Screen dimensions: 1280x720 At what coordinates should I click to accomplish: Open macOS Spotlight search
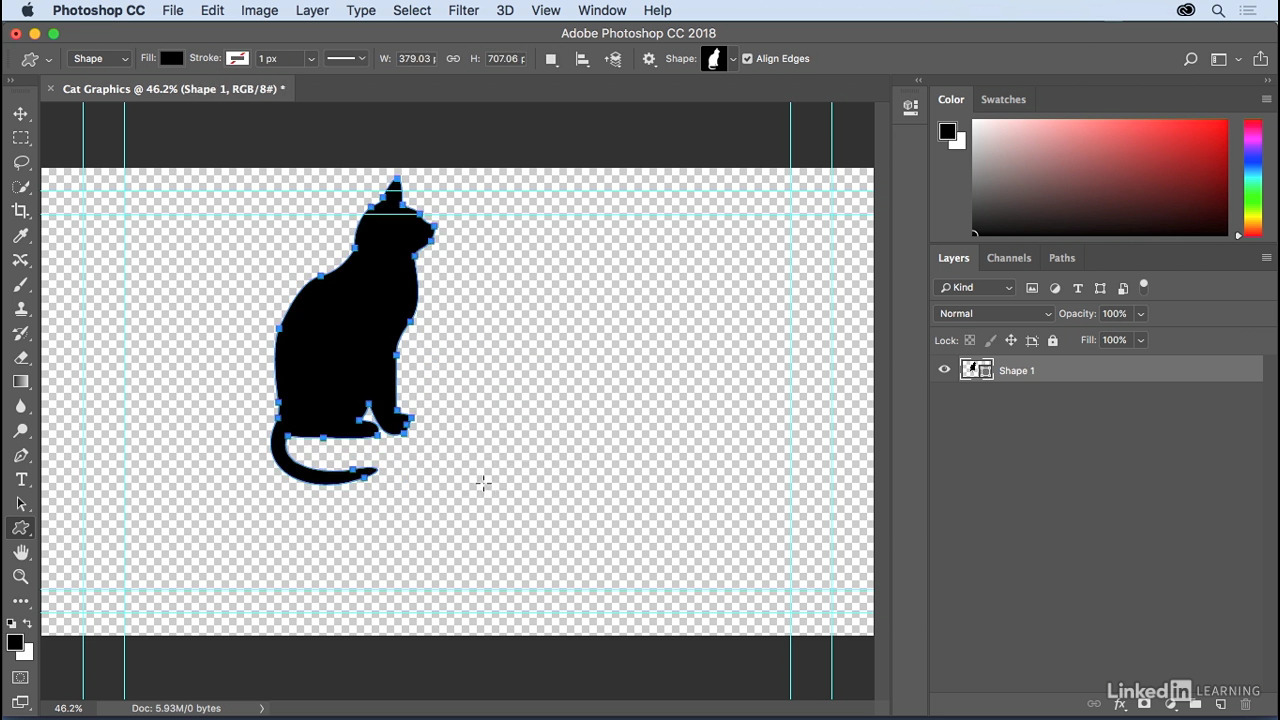click(1218, 10)
